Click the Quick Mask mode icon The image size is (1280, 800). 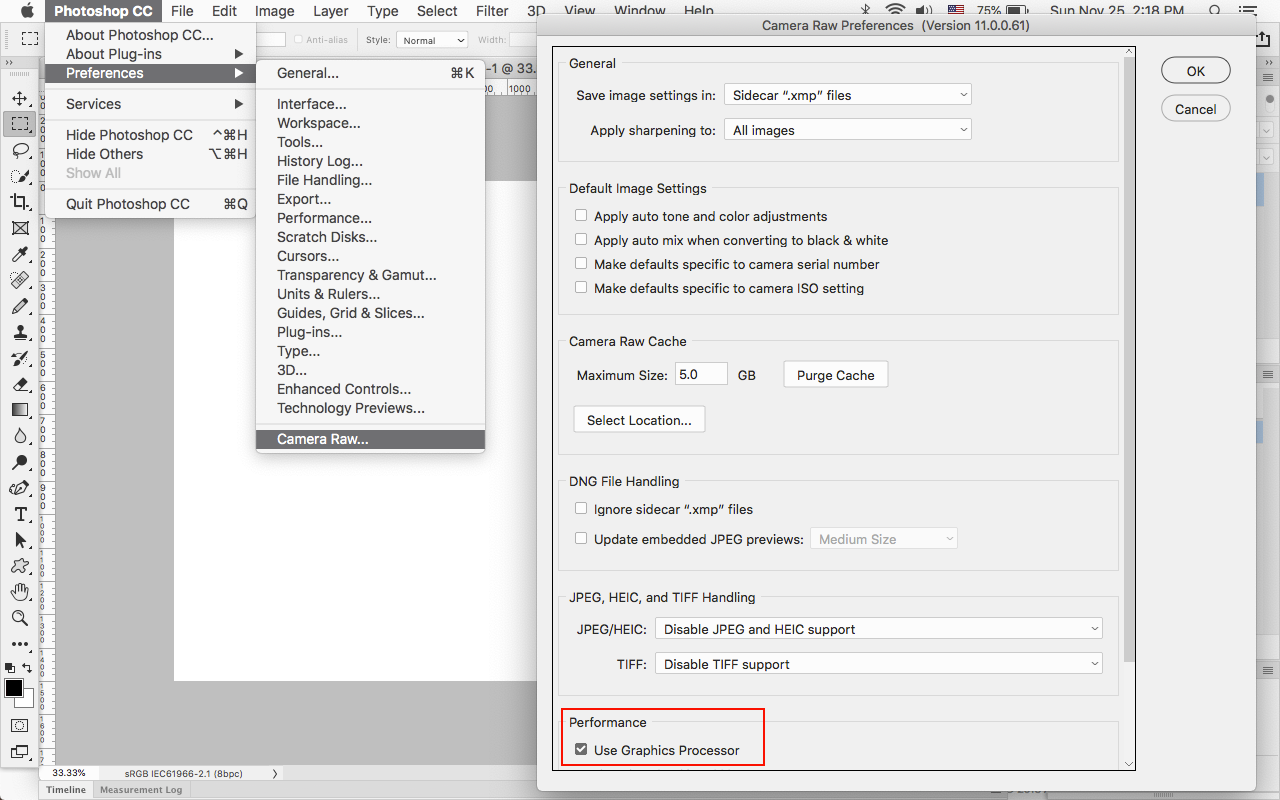[19, 726]
